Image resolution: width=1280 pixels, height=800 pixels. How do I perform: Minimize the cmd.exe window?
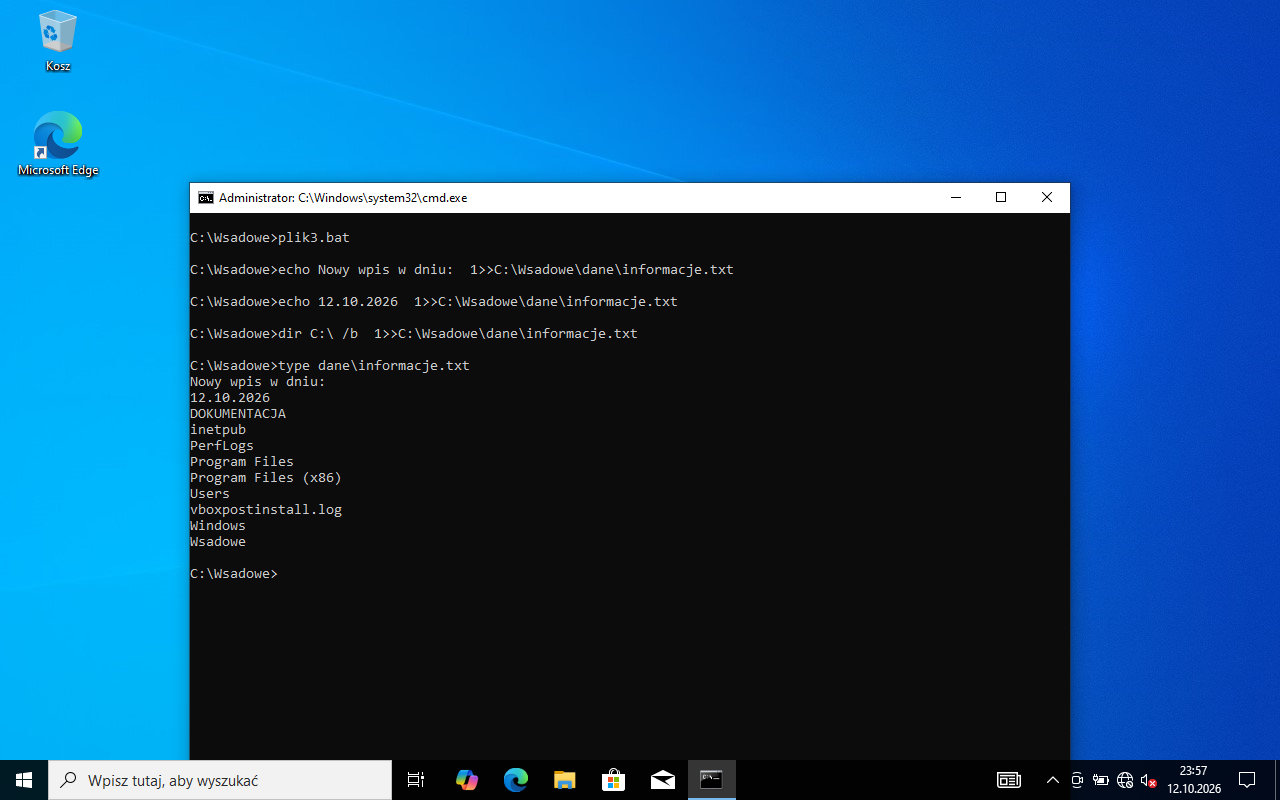[955, 198]
